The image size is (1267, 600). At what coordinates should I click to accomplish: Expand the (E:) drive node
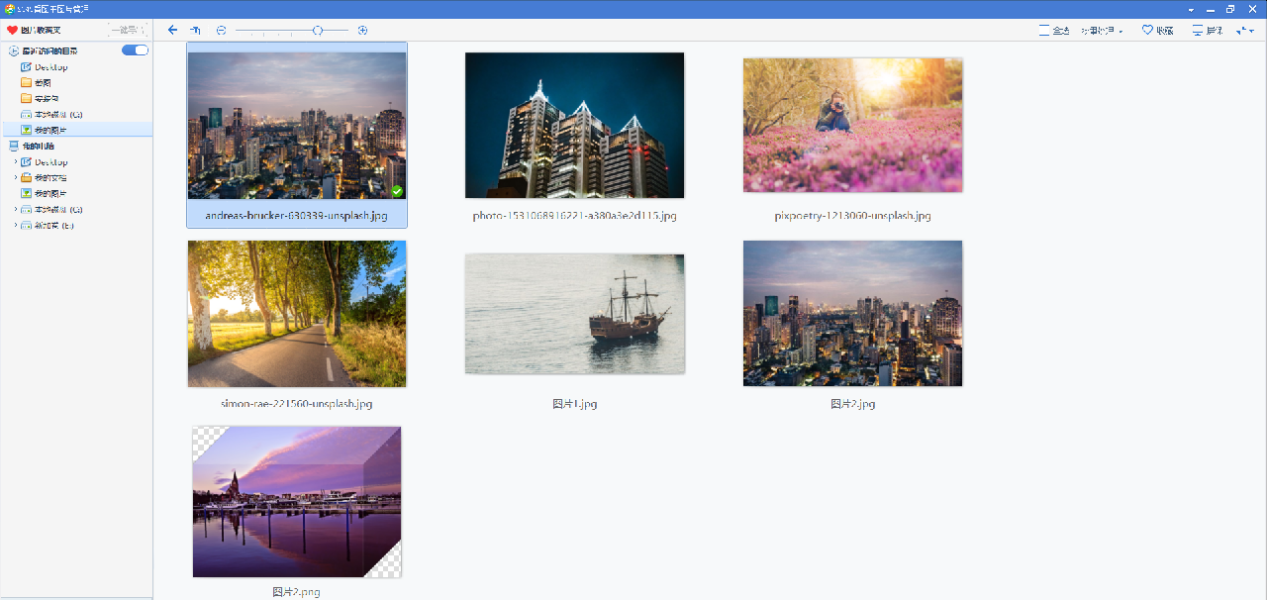(x=15, y=225)
